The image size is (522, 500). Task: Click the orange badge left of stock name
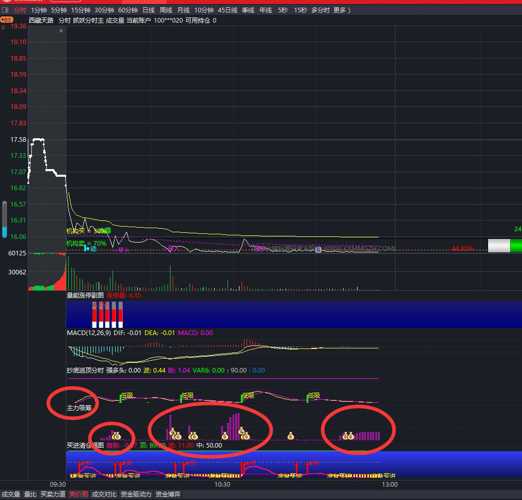[x=6, y=20]
